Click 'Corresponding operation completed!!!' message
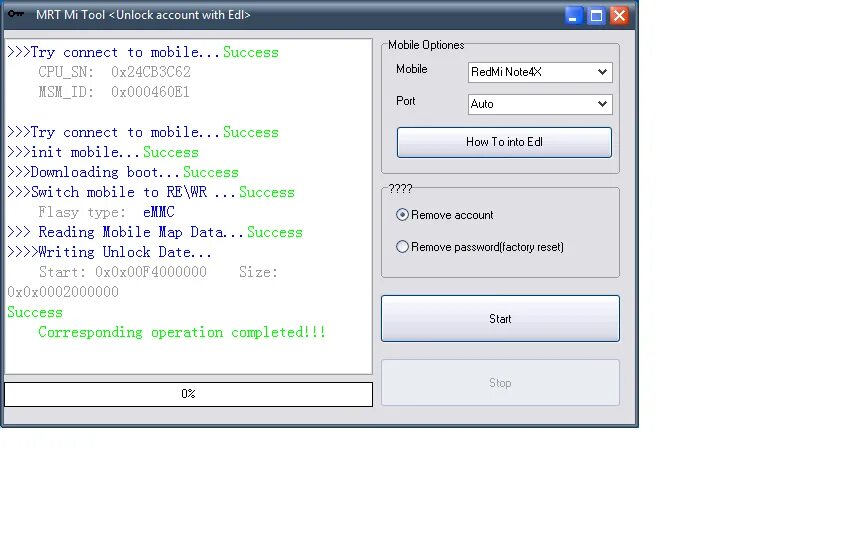 [x=182, y=332]
